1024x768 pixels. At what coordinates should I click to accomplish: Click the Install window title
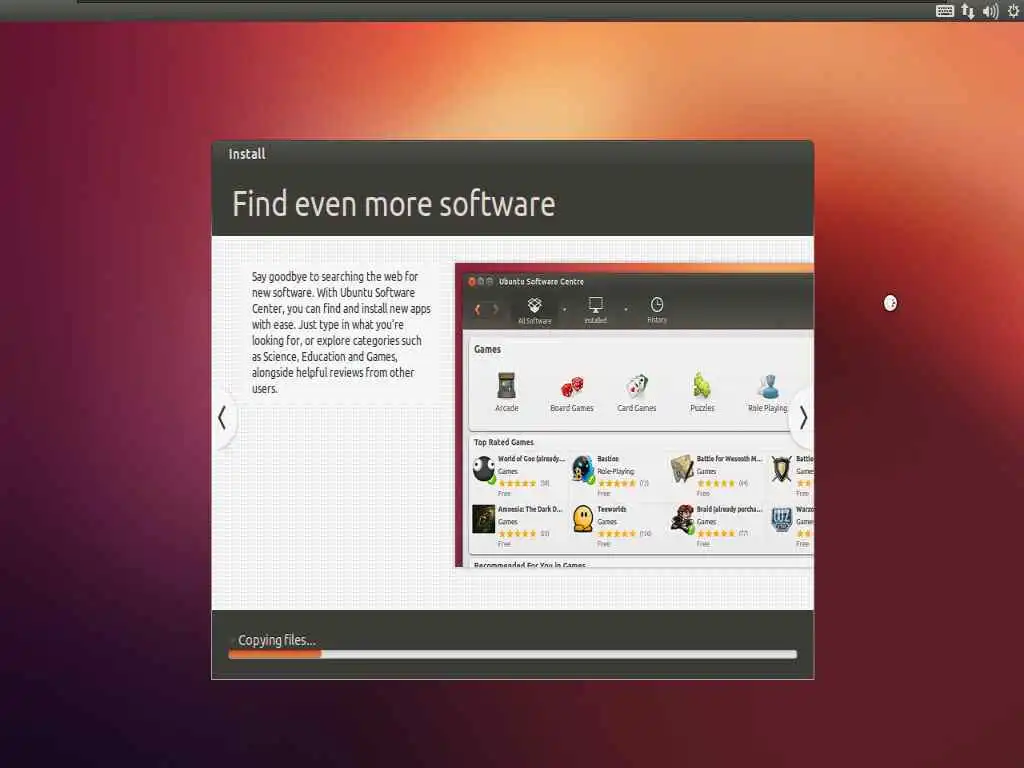247,154
